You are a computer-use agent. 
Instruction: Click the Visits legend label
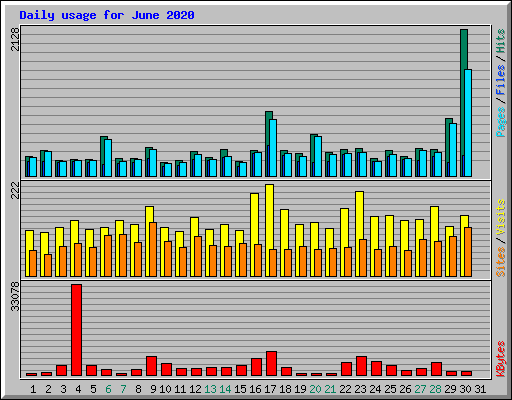click(500, 217)
